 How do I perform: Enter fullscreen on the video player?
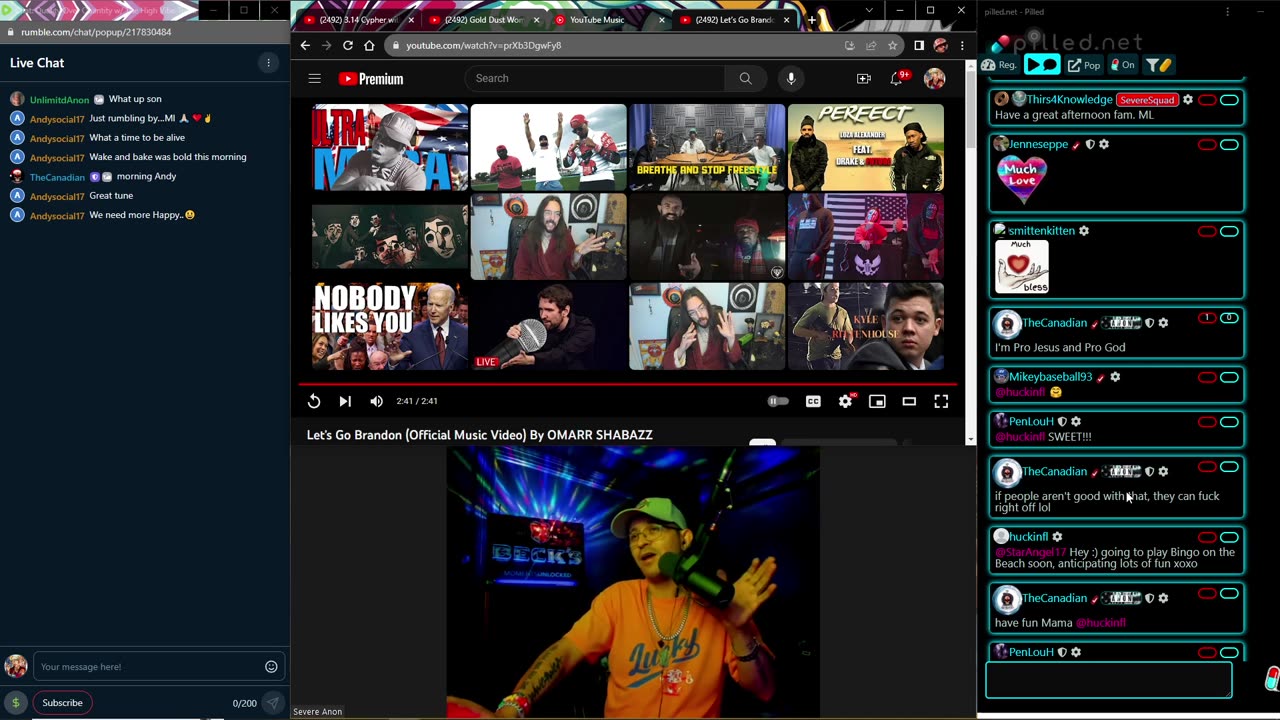pos(941,401)
